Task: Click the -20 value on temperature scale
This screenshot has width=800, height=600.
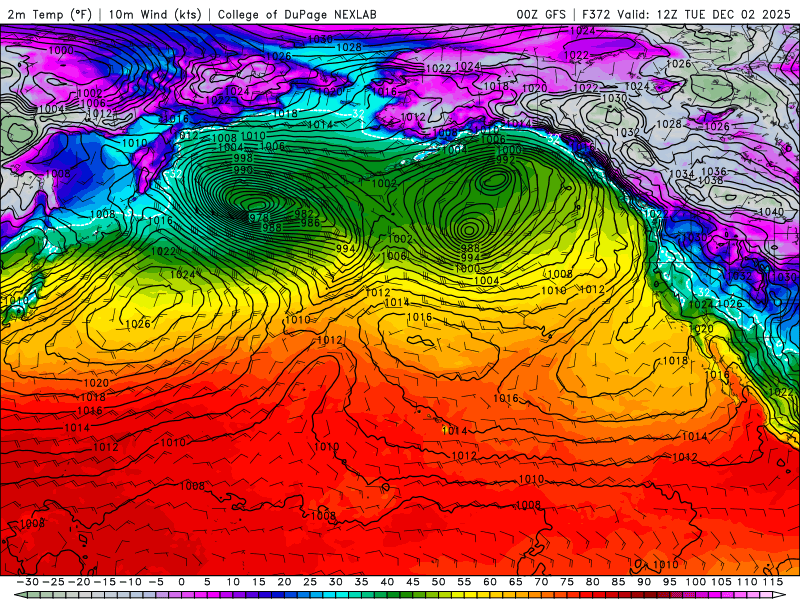Action: 79,582
